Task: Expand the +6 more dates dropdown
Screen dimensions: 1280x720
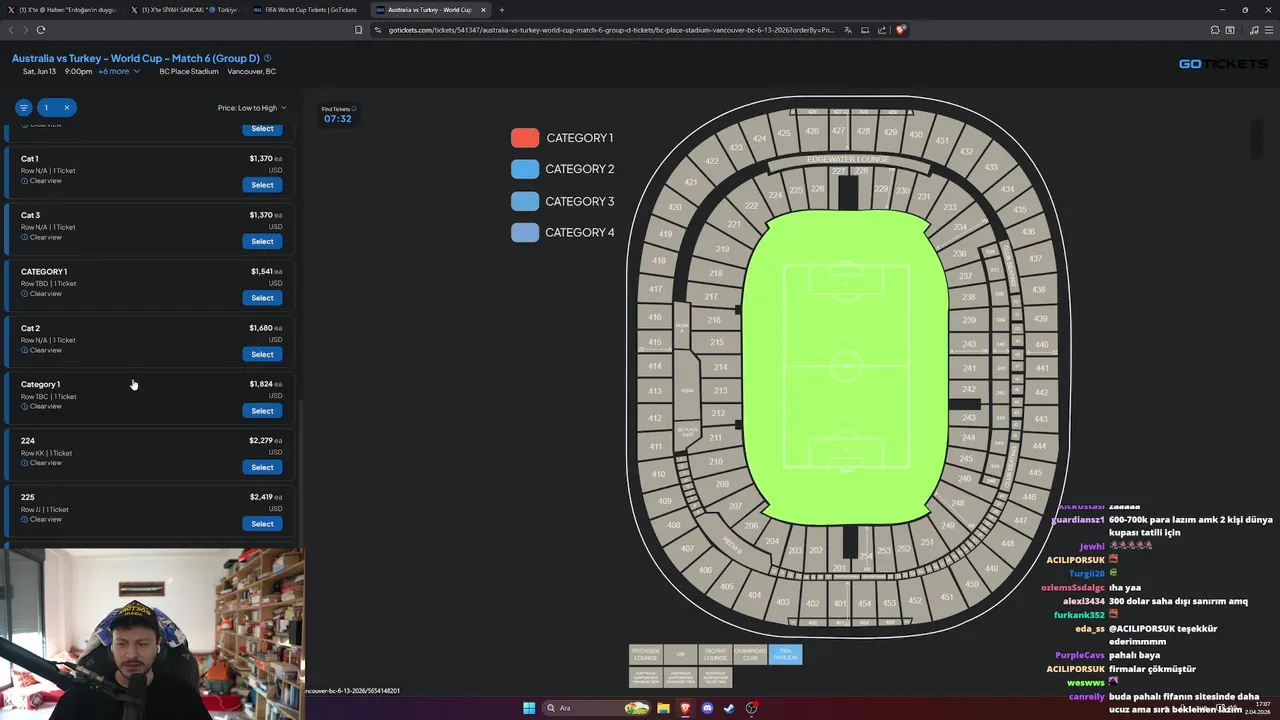Action: tap(119, 72)
